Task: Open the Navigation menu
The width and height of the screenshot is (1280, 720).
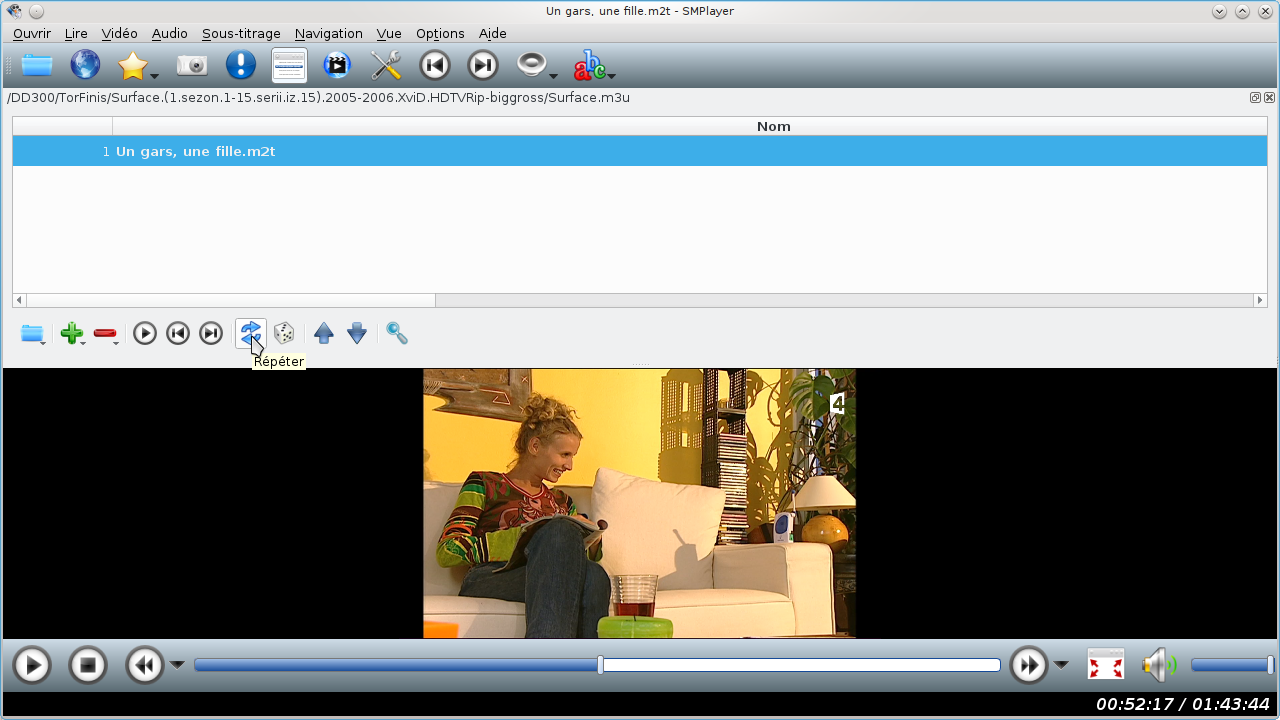Action: coord(328,33)
